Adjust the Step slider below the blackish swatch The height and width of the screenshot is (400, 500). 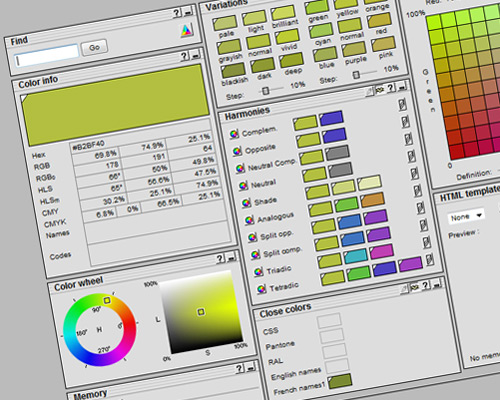click(266, 91)
